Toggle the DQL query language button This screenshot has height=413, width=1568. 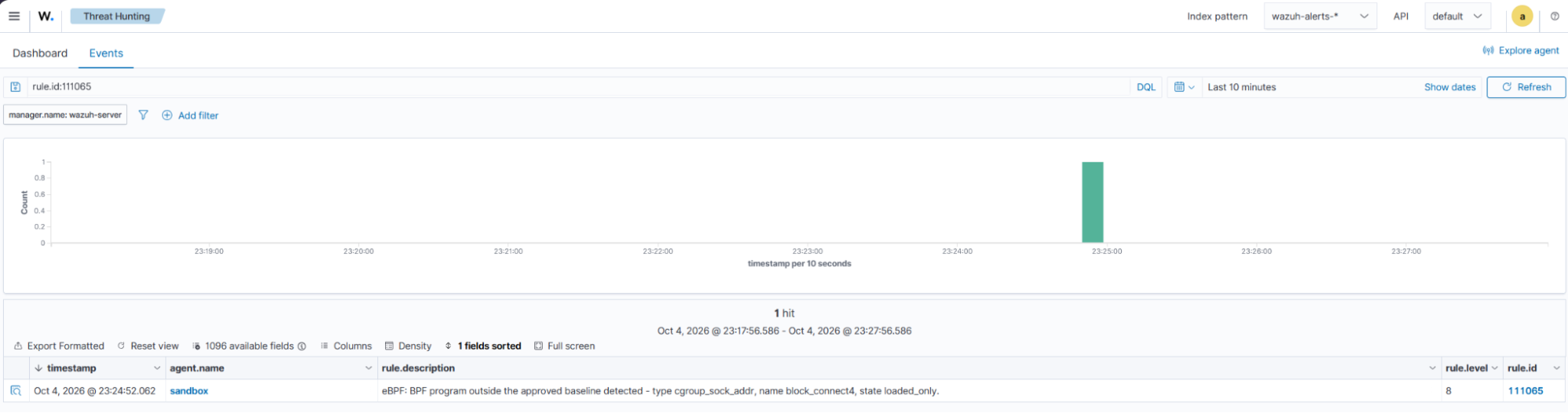(x=1146, y=87)
